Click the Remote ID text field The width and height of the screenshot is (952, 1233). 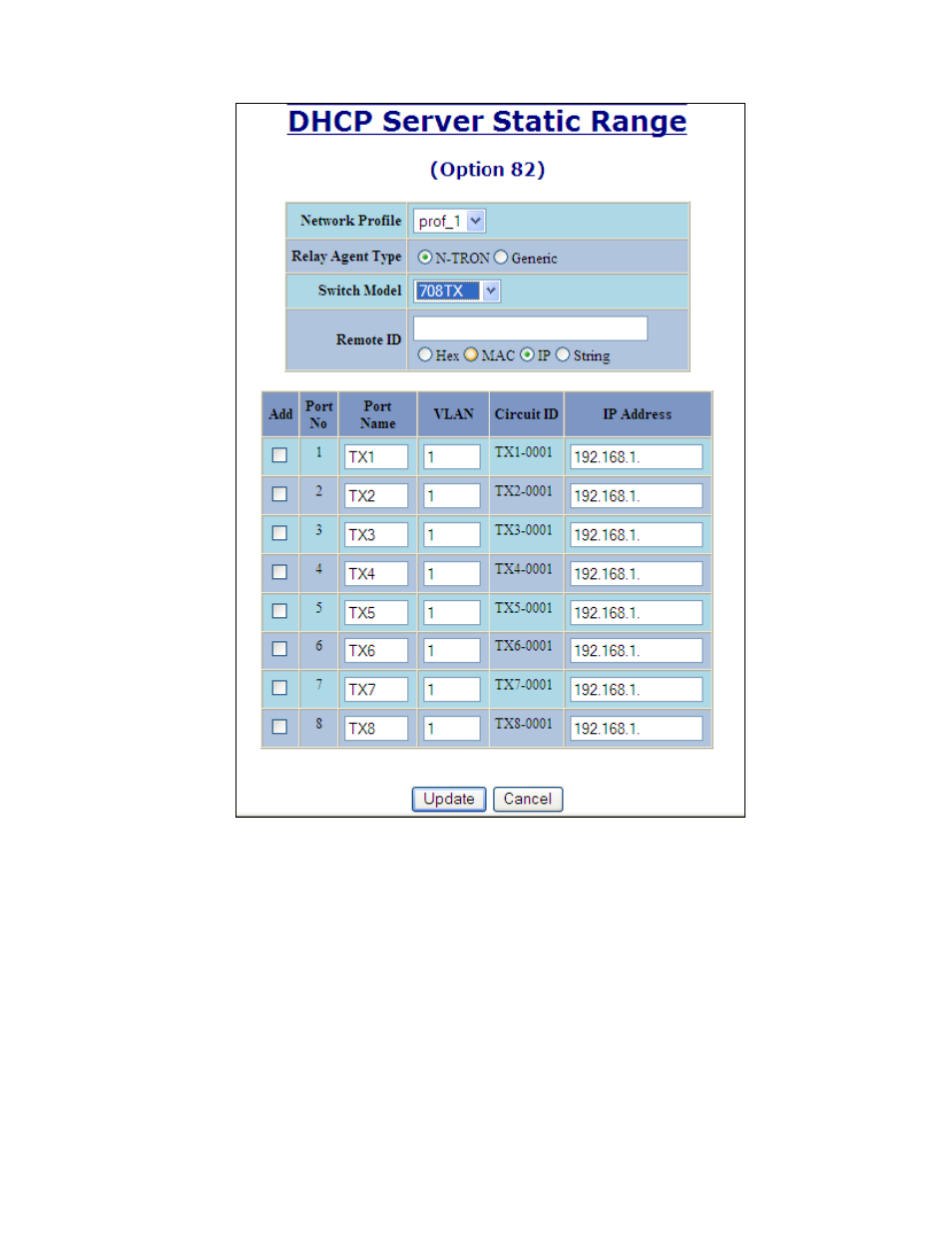(x=530, y=328)
